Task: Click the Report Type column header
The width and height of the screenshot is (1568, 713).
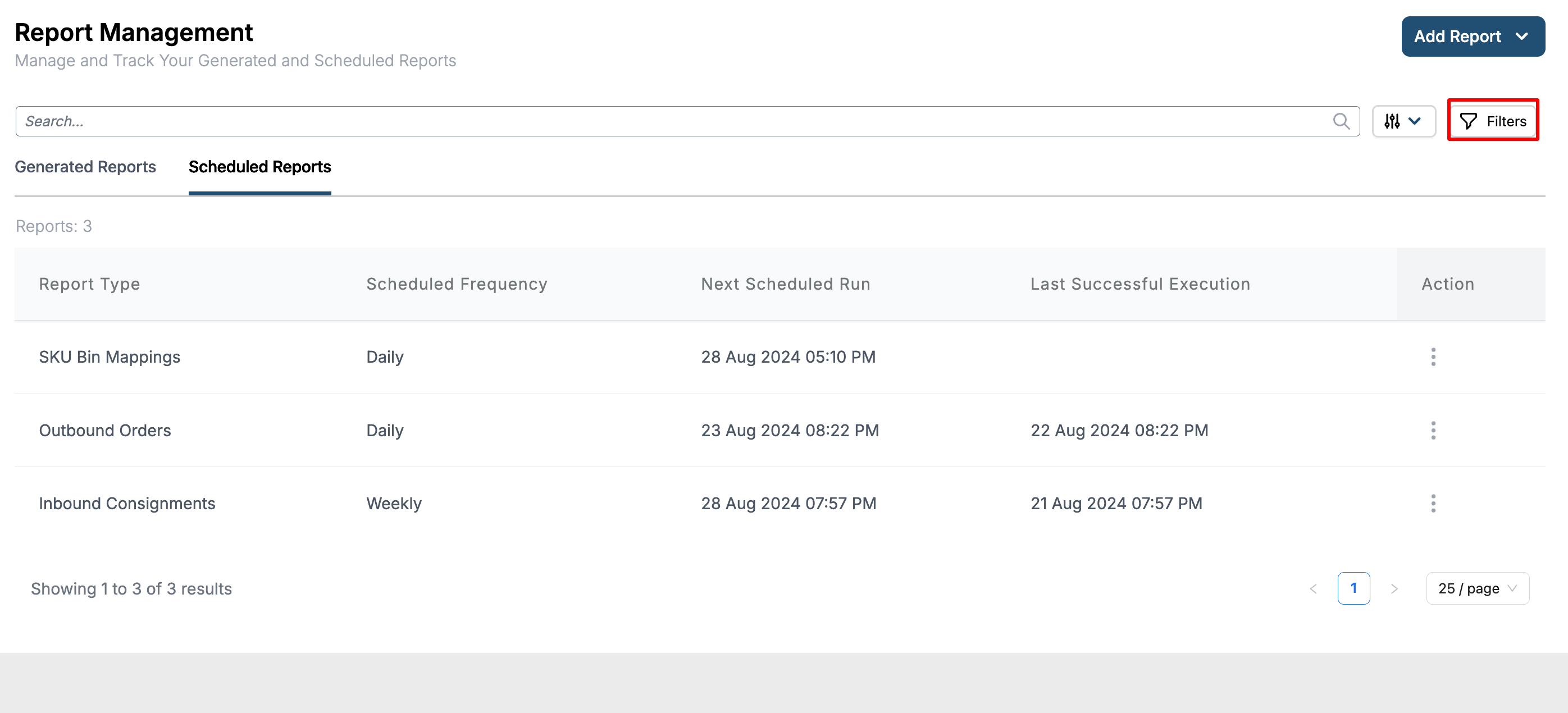Action: point(89,284)
